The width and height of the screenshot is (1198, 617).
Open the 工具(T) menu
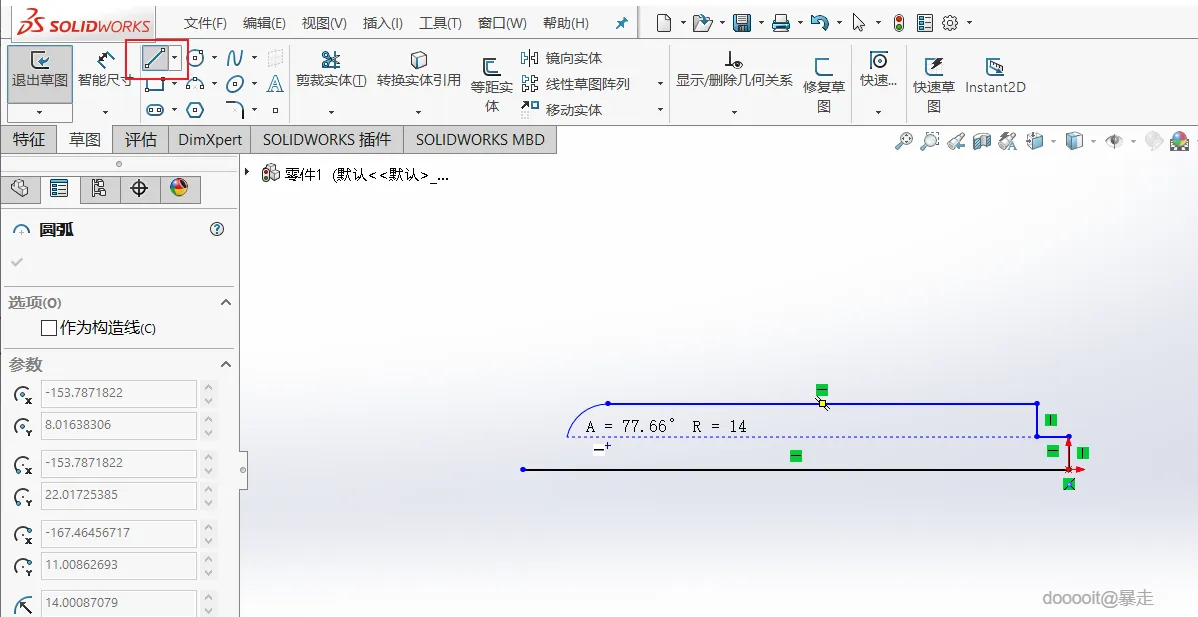pos(440,24)
